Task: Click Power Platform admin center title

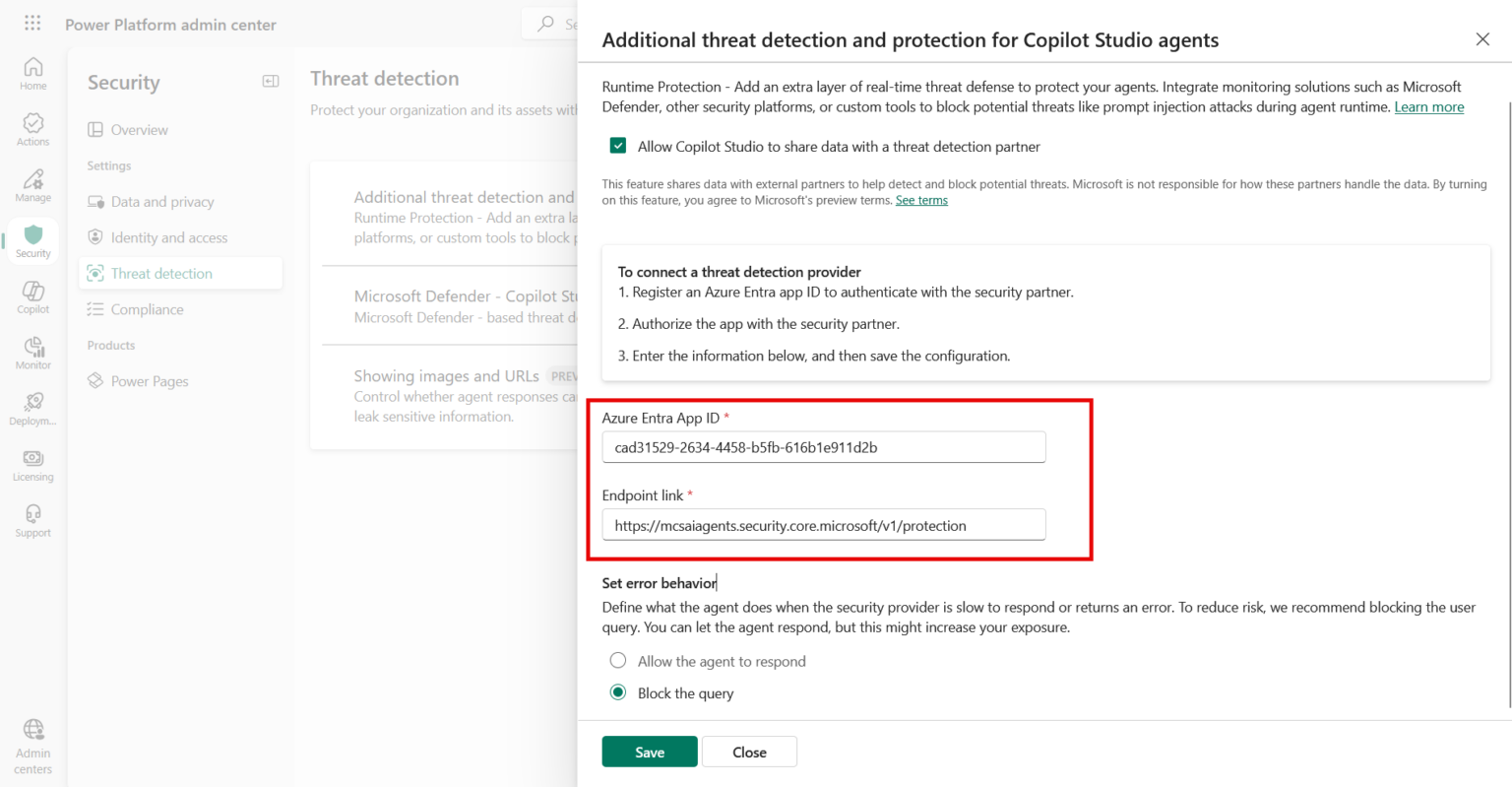Action: (170, 25)
